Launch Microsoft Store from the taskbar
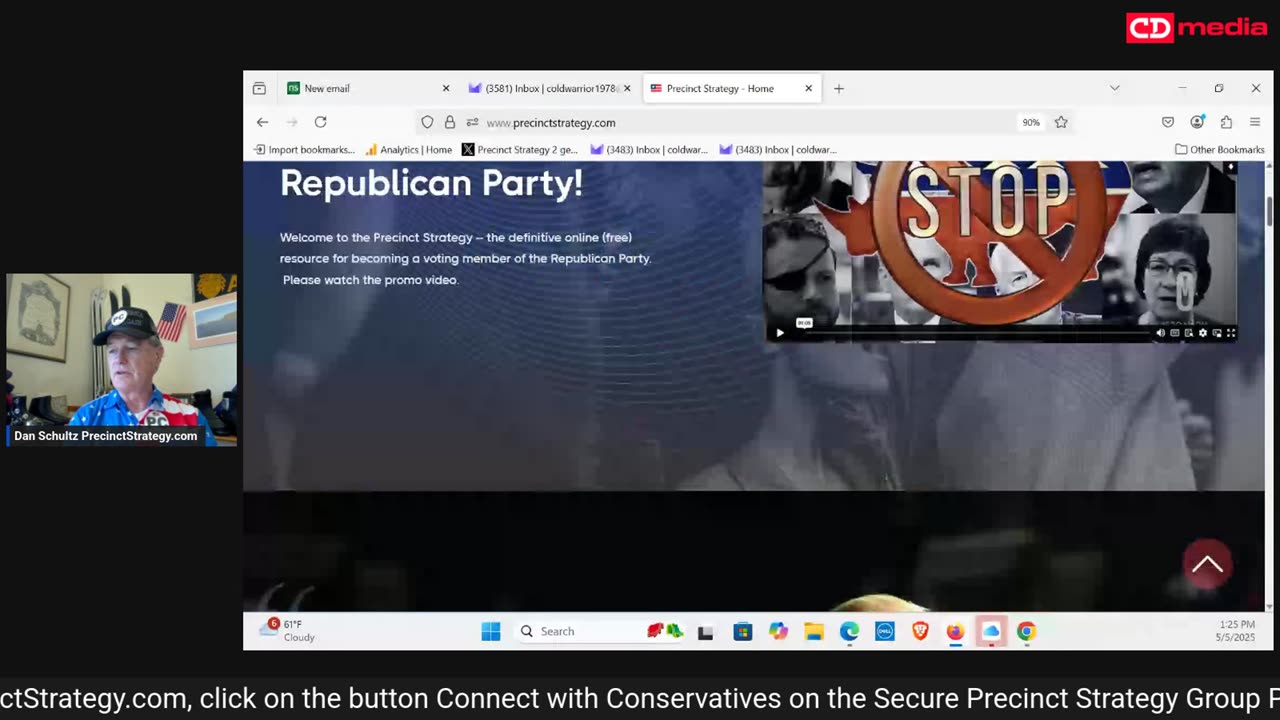The image size is (1280, 720). pyautogui.click(x=742, y=631)
